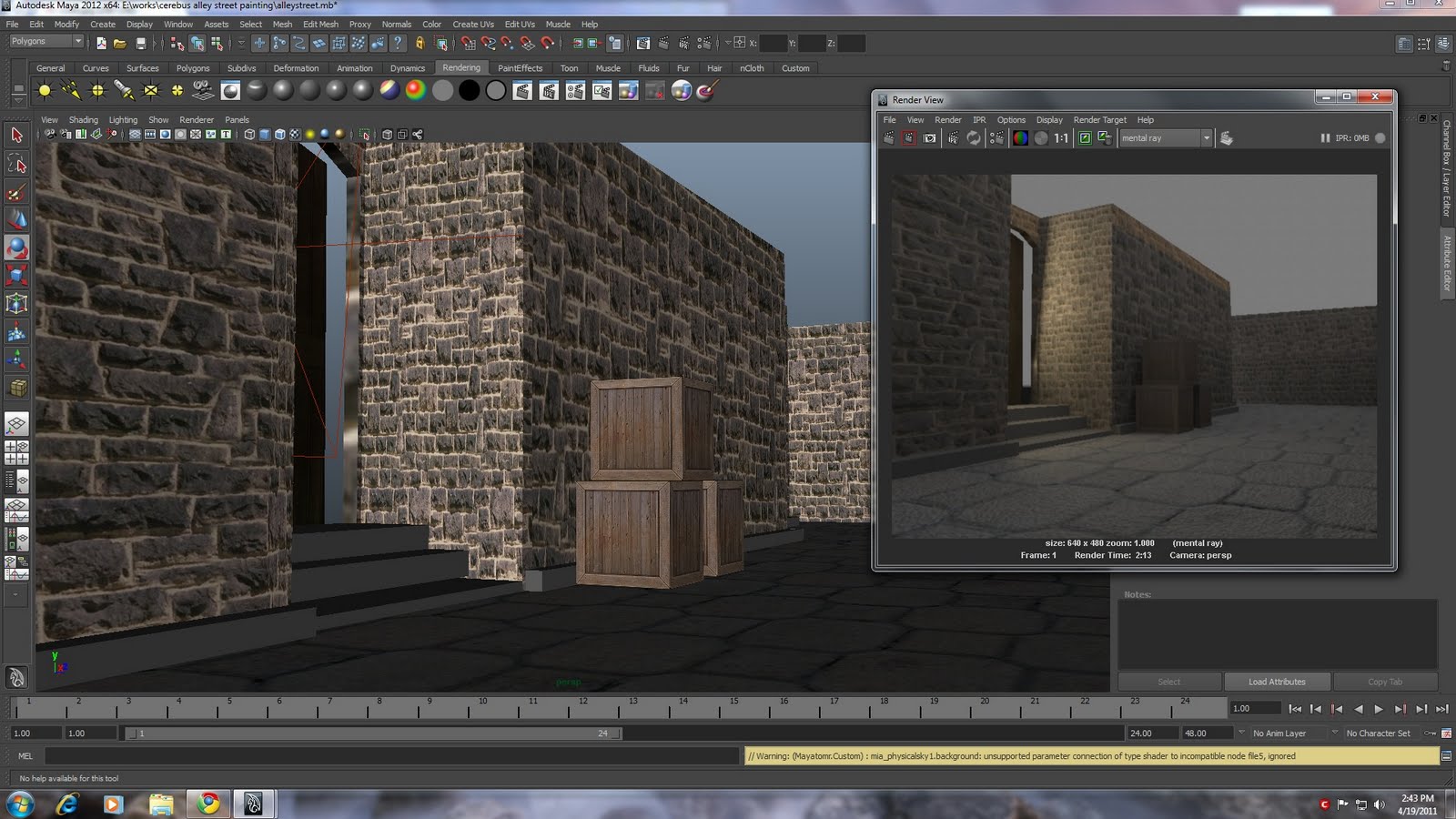Switch to the PaintEffects shelf tab
The image size is (1456, 819).
519,67
